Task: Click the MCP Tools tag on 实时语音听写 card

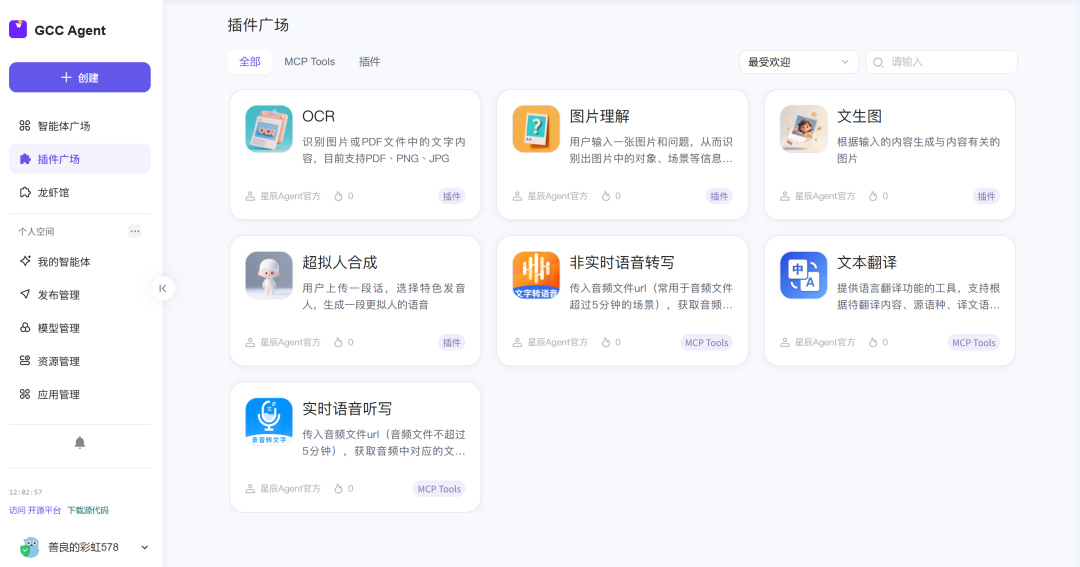Action: coord(439,488)
